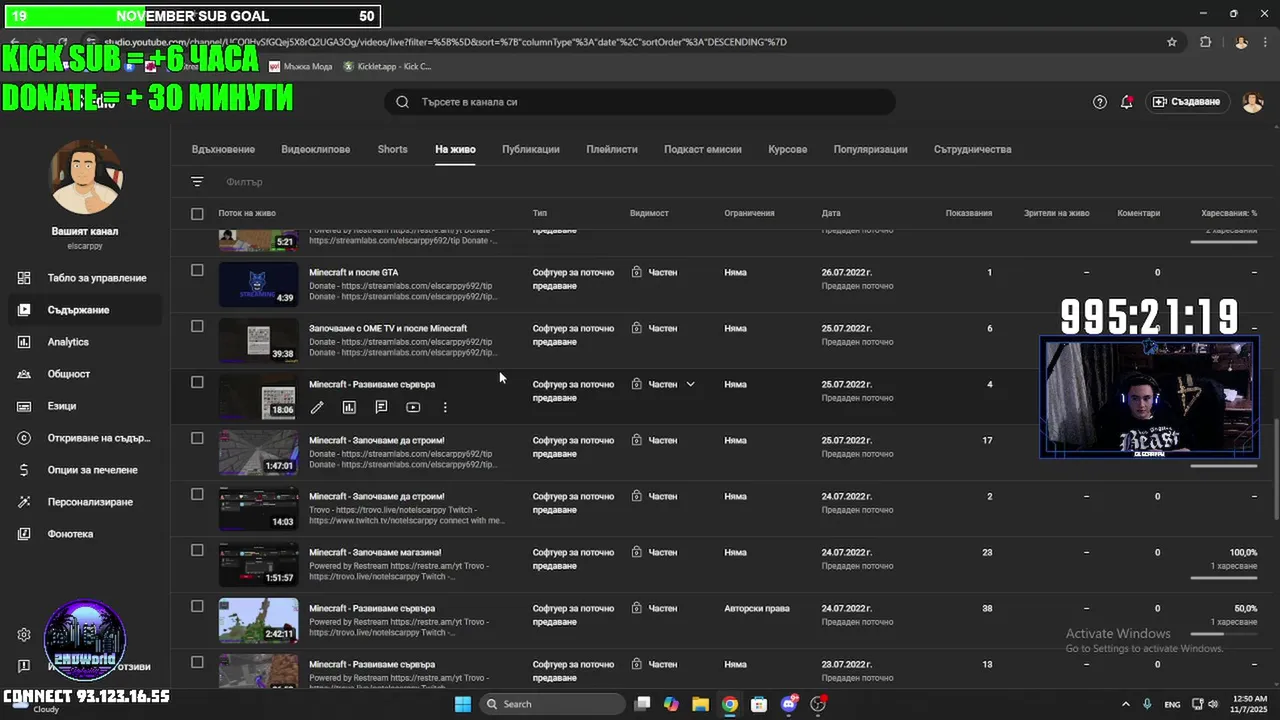Switch to the Видеоклипове tab
1280x720 pixels.
[x=316, y=149]
